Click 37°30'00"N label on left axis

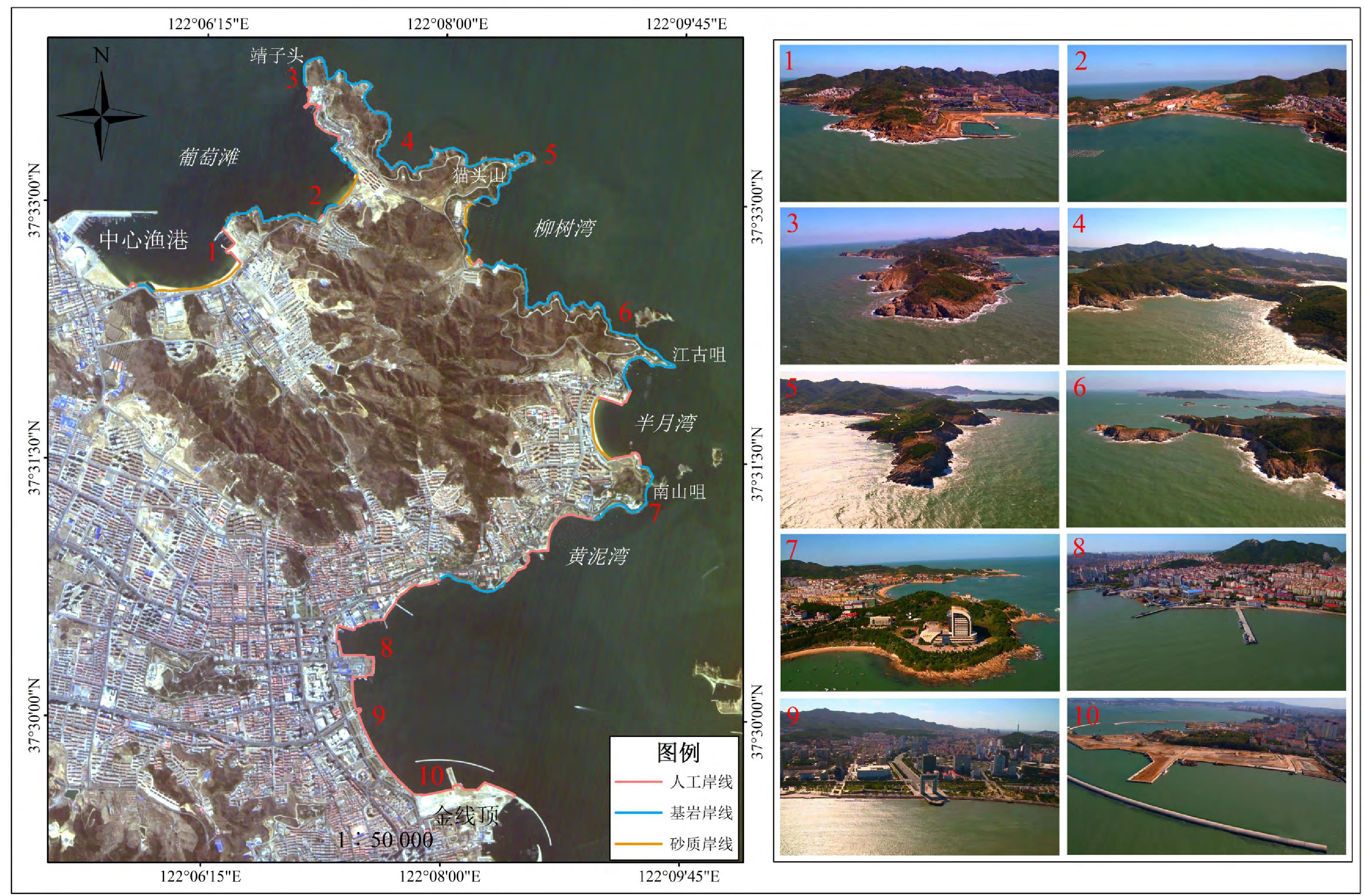(34, 715)
